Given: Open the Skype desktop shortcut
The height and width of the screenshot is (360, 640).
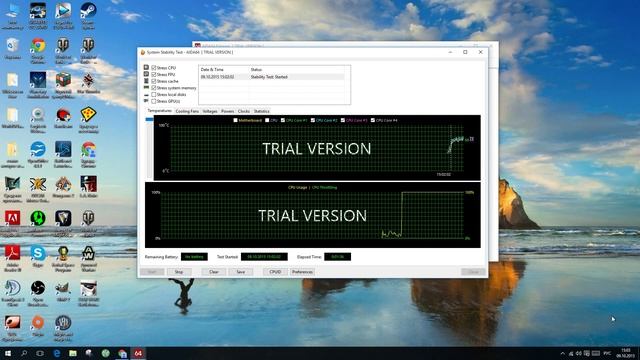Looking at the screenshot, I should (38, 257).
